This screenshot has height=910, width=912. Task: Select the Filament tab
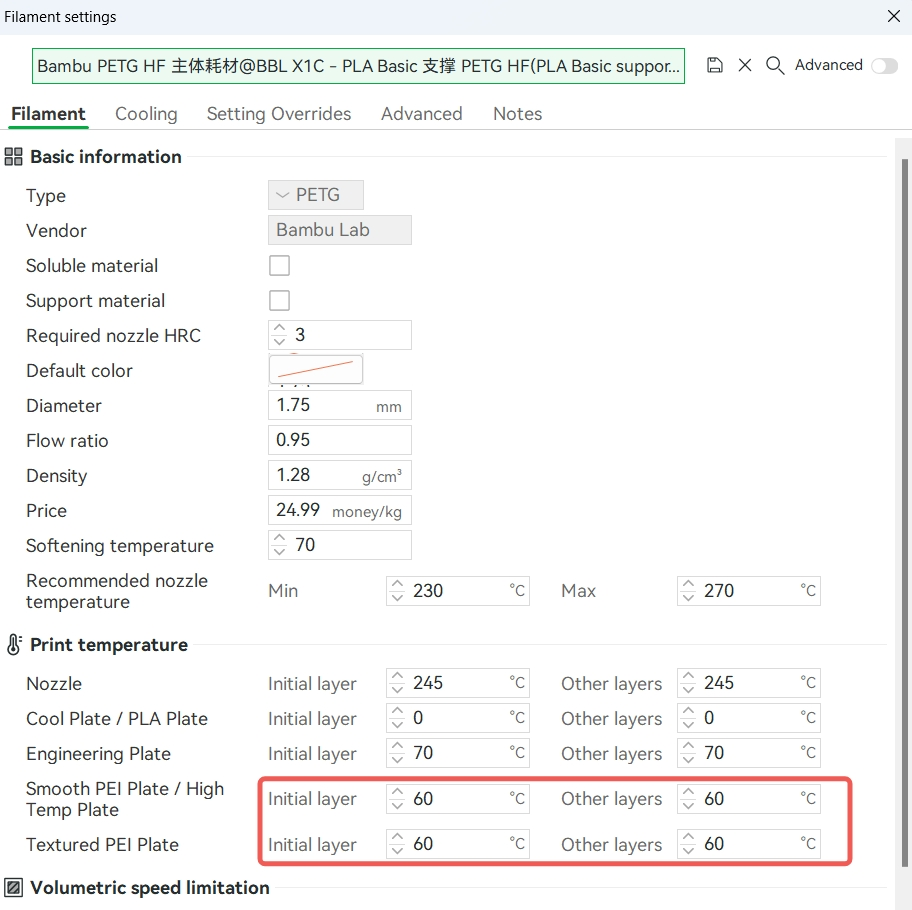coord(48,113)
